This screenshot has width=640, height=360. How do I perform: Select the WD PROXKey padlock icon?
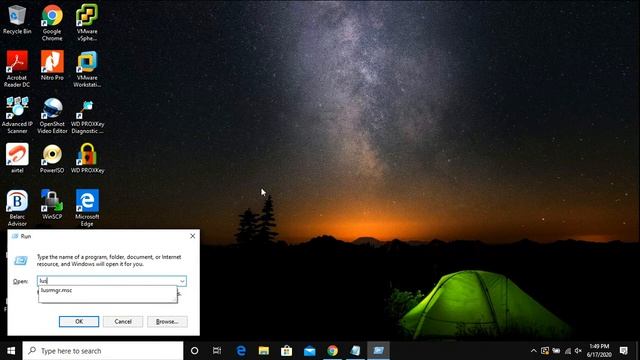87,158
